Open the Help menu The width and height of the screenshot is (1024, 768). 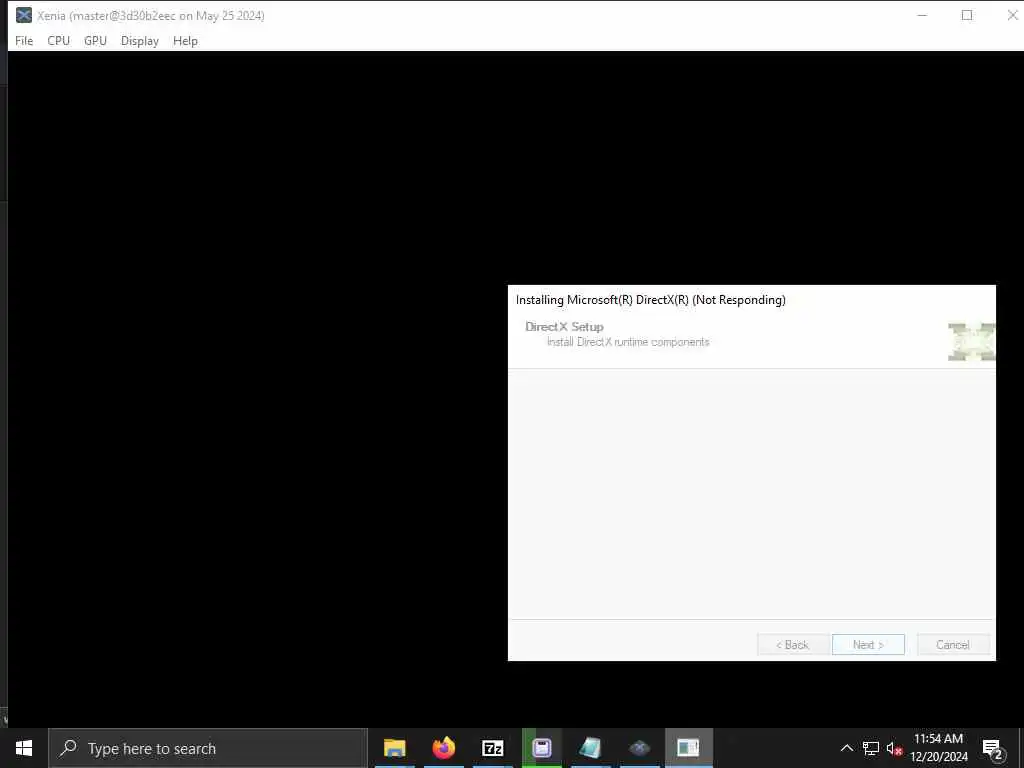coord(185,40)
